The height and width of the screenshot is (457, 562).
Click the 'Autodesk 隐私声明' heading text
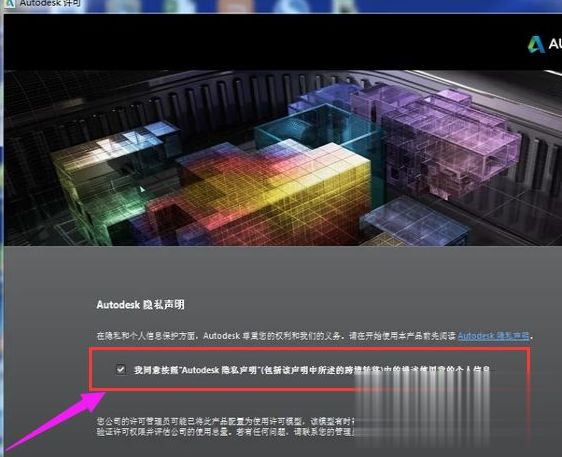[140, 305]
